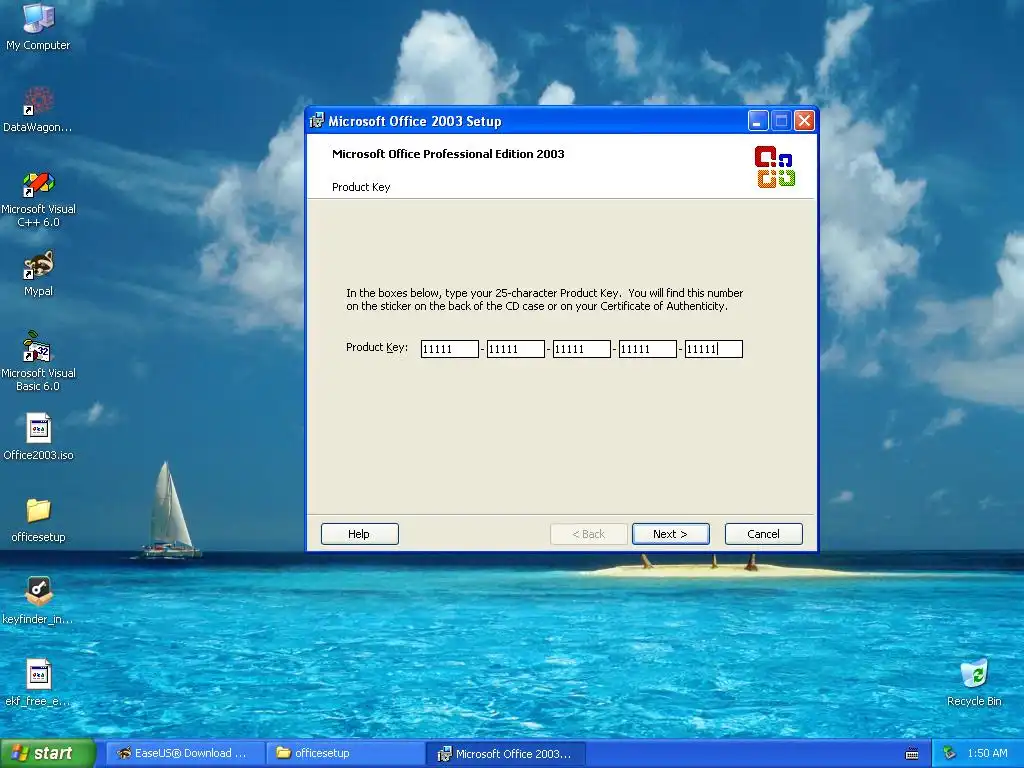This screenshot has width=1024, height=768.
Task: Click the Office setup title bar icon
Action: point(317,121)
